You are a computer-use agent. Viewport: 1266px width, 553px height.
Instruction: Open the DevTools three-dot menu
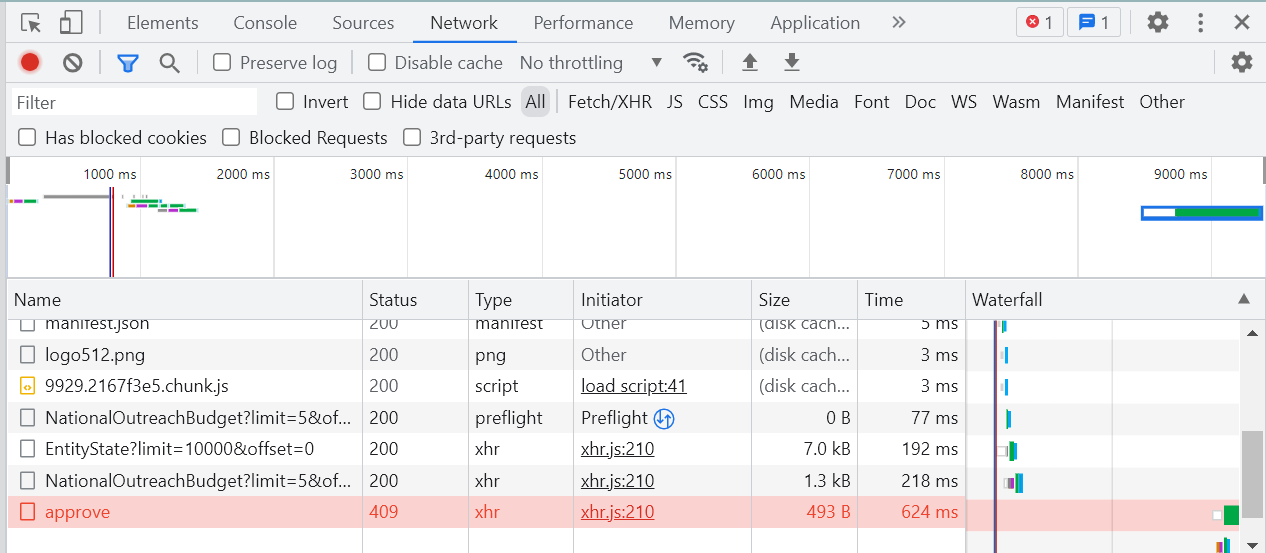(x=1201, y=22)
